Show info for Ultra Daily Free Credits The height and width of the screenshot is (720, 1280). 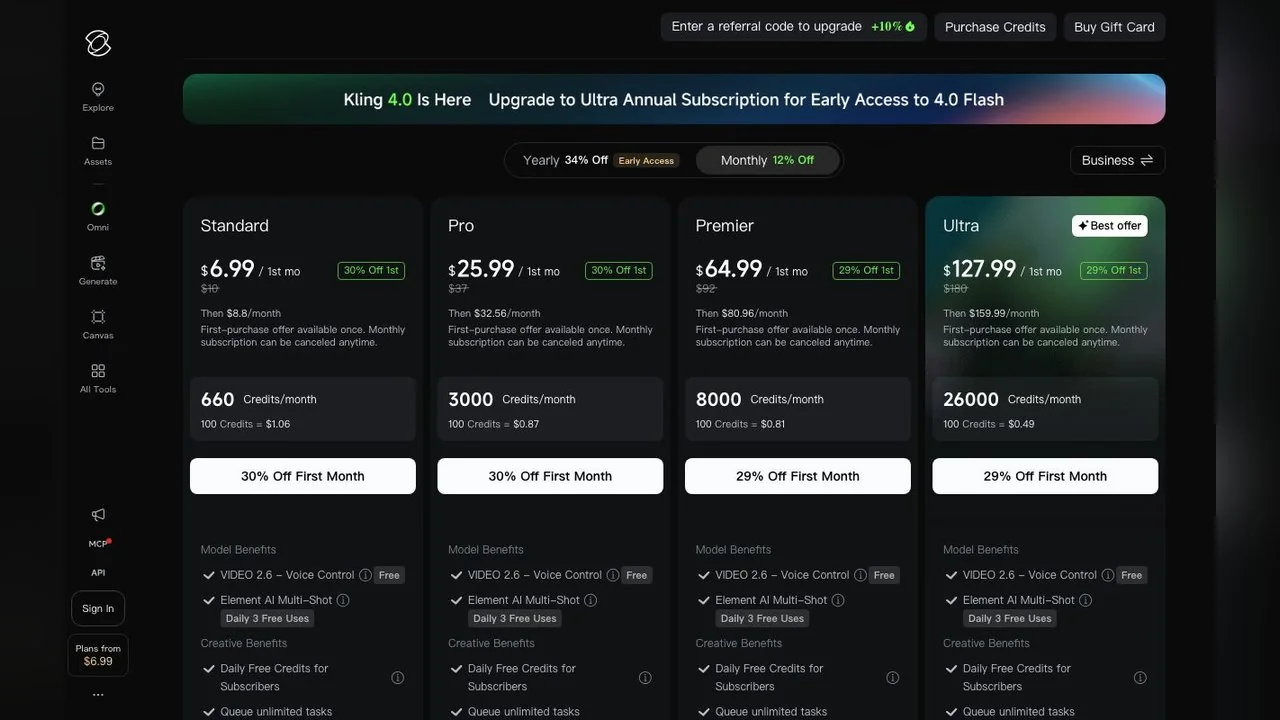tap(1140, 678)
